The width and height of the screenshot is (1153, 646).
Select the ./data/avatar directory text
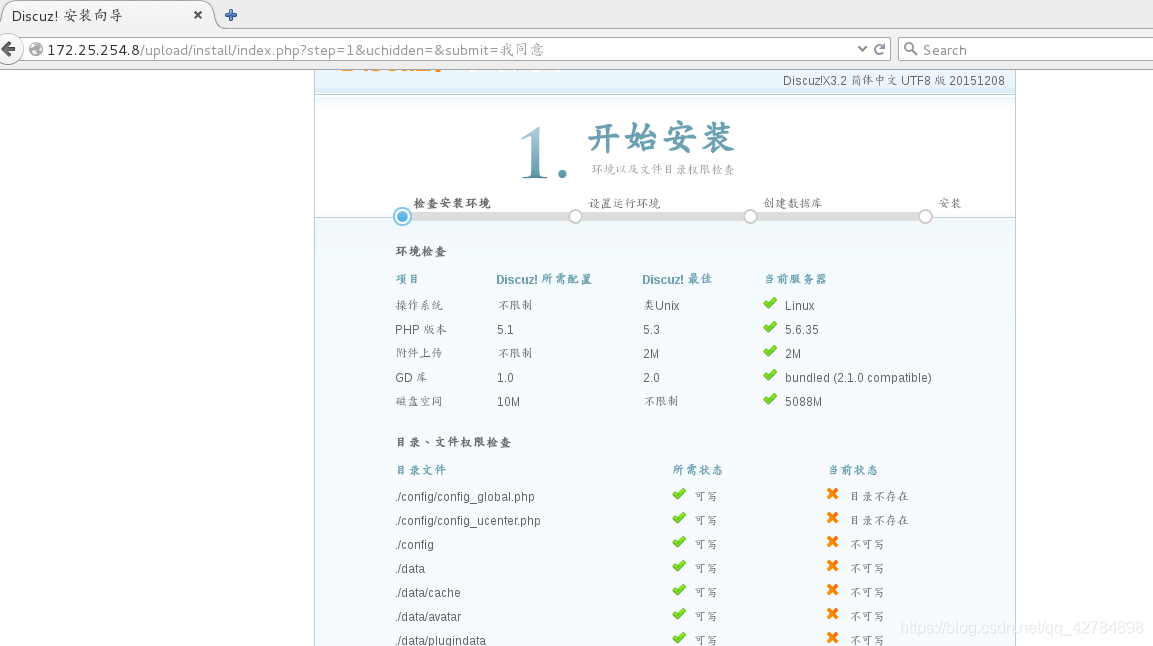click(429, 617)
